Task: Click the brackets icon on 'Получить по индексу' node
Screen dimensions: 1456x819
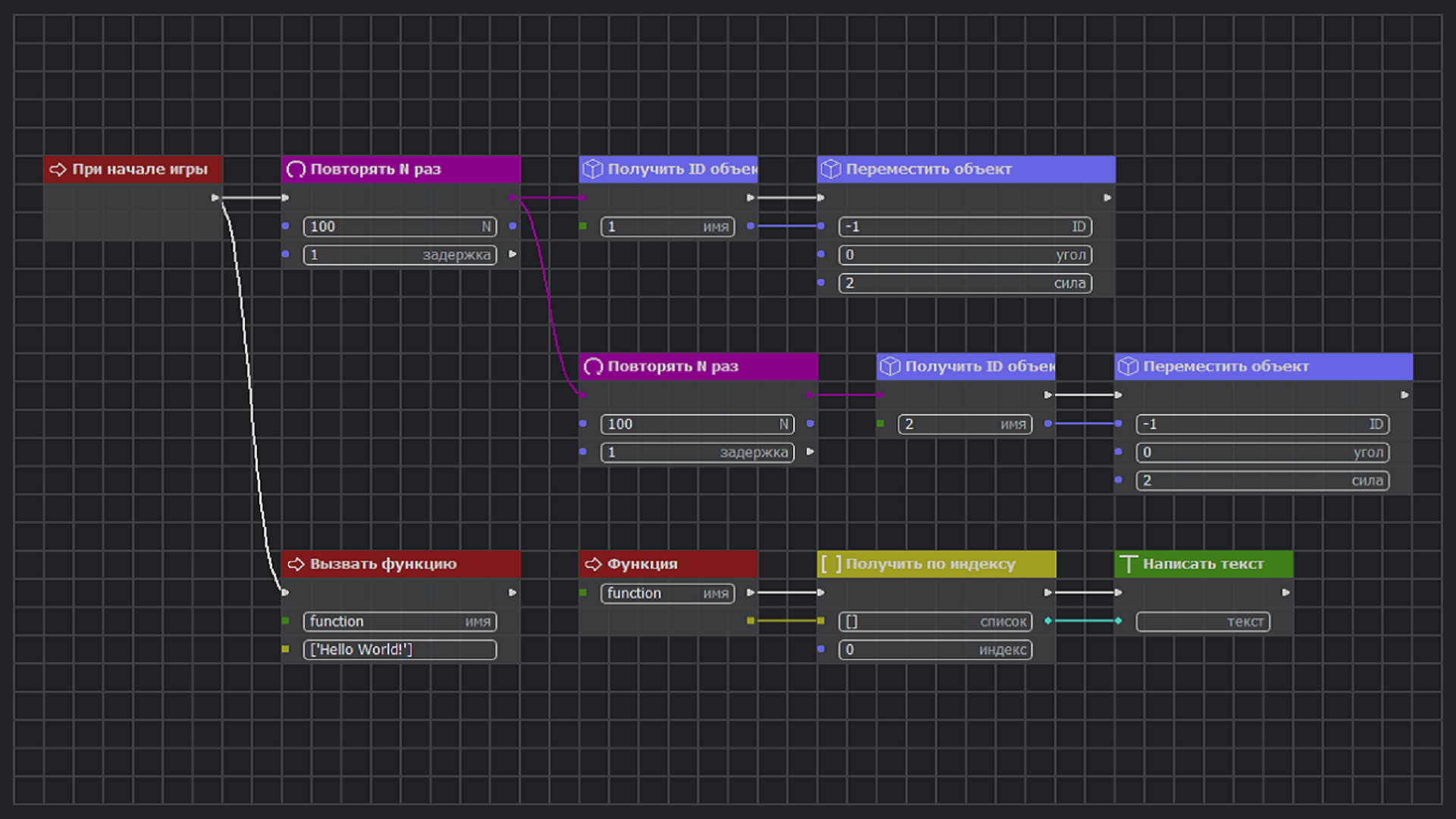Action: tap(831, 564)
